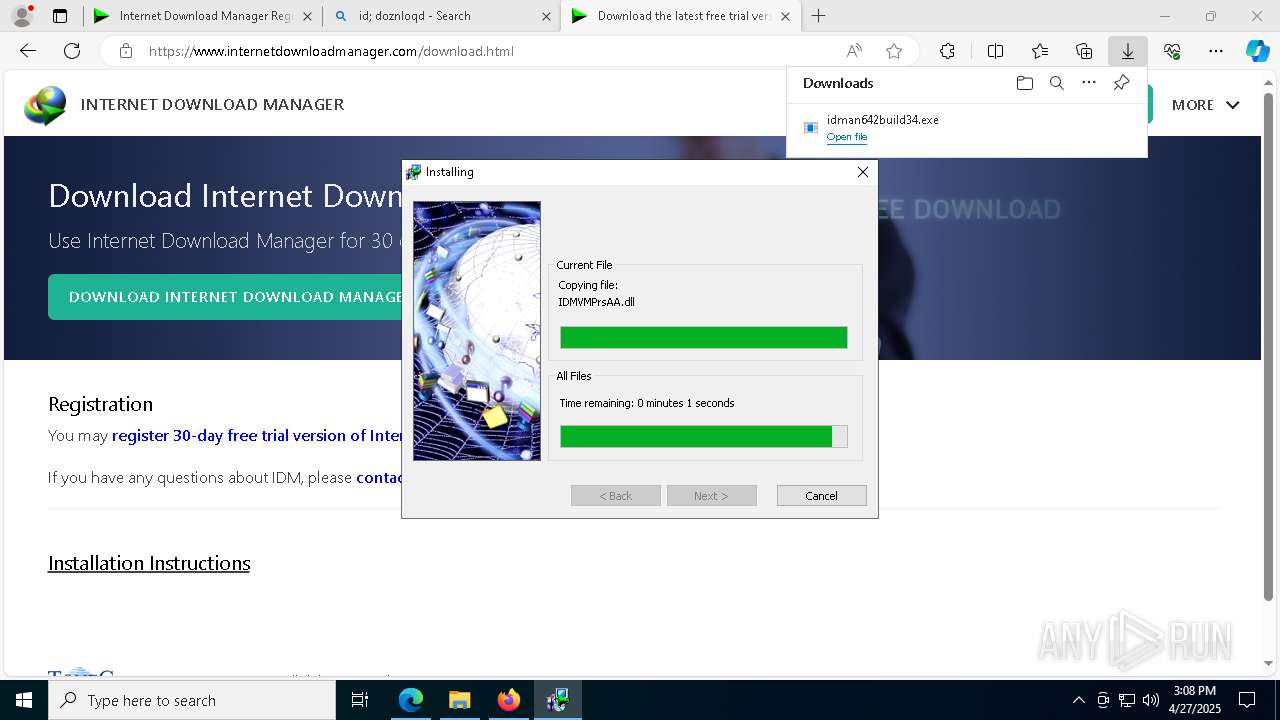Add page to favorites star
1280x720 pixels.
click(x=894, y=51)
